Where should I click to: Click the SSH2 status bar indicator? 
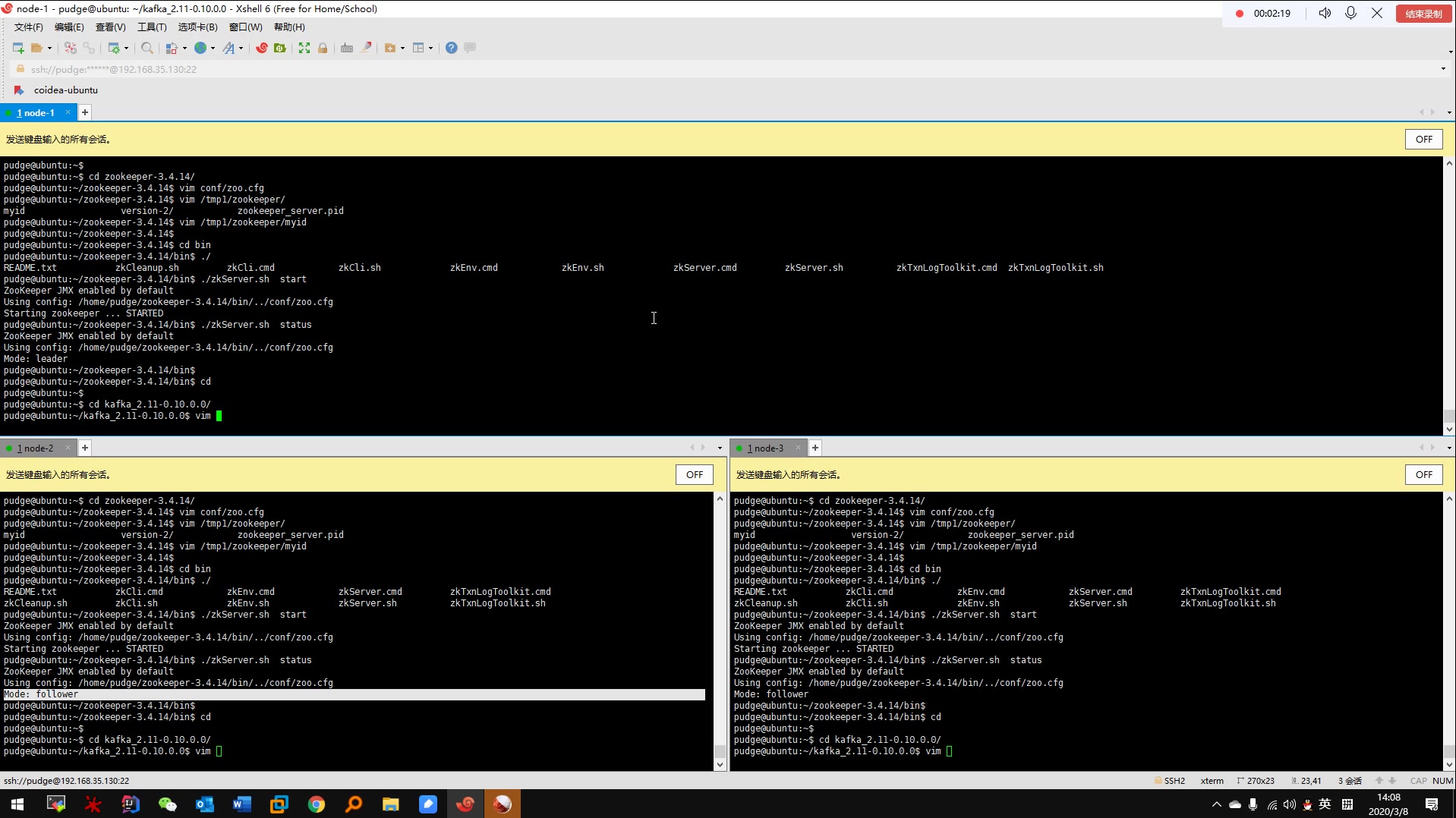(1170, 781)
